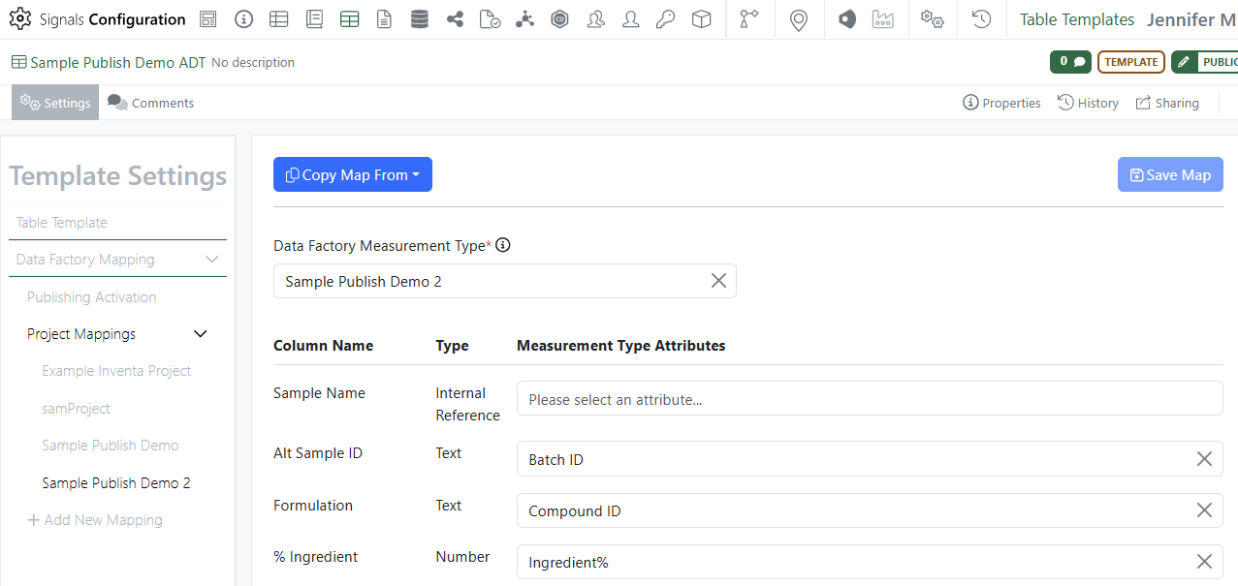Collapse the Data Factory Mapping section
Screen dimensions: 1238x586
(211, 259)
